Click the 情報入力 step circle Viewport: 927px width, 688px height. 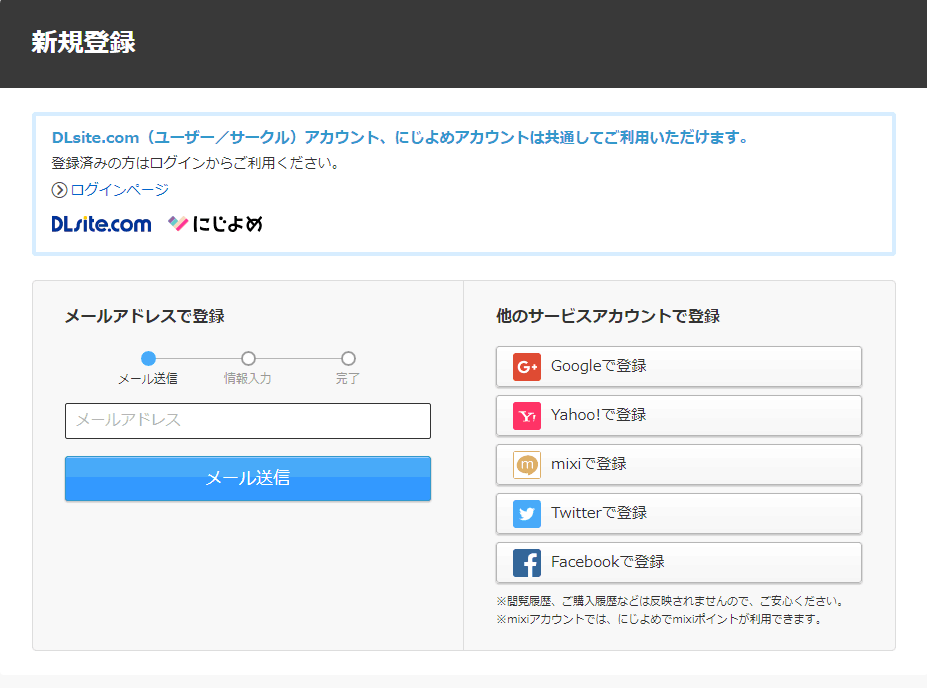[248, 358]
